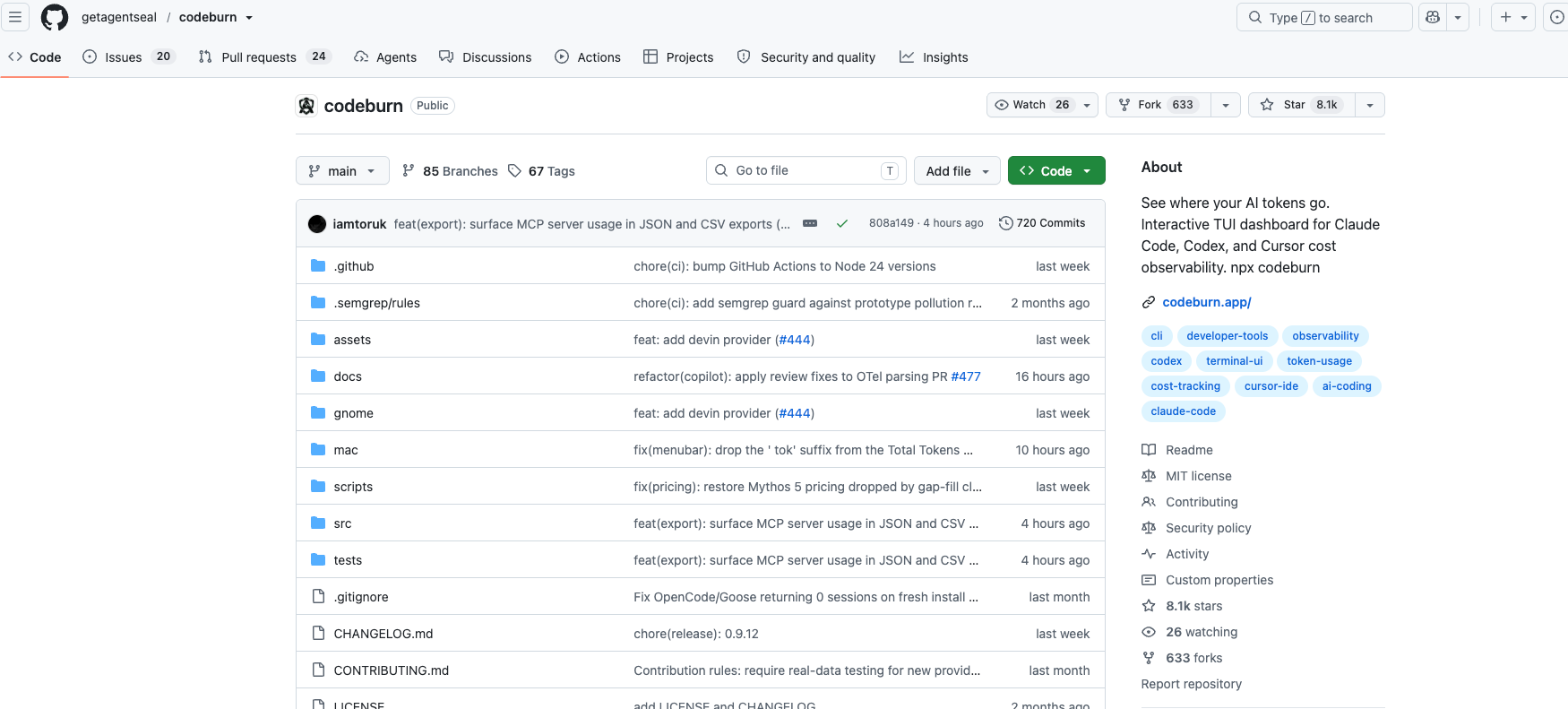Click the tag icon next to 67 Tags

pyautogui.click(x=514, y=170)
